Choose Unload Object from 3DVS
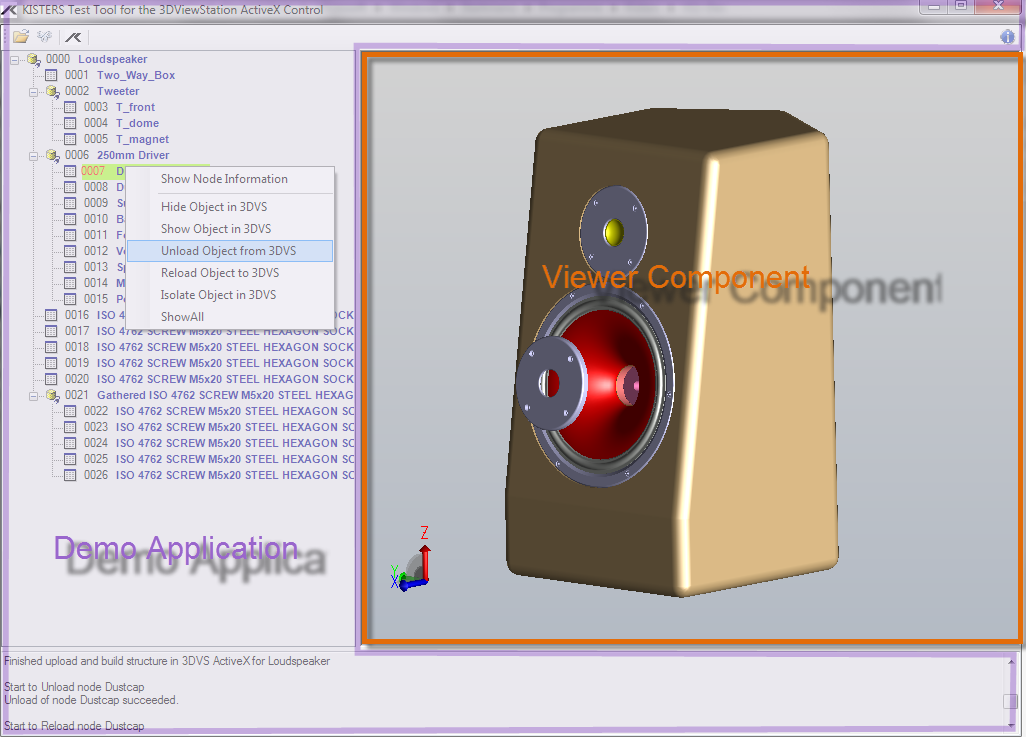Image resolution: width=1026 pixels, height=737 pixels. coord(230,251)
